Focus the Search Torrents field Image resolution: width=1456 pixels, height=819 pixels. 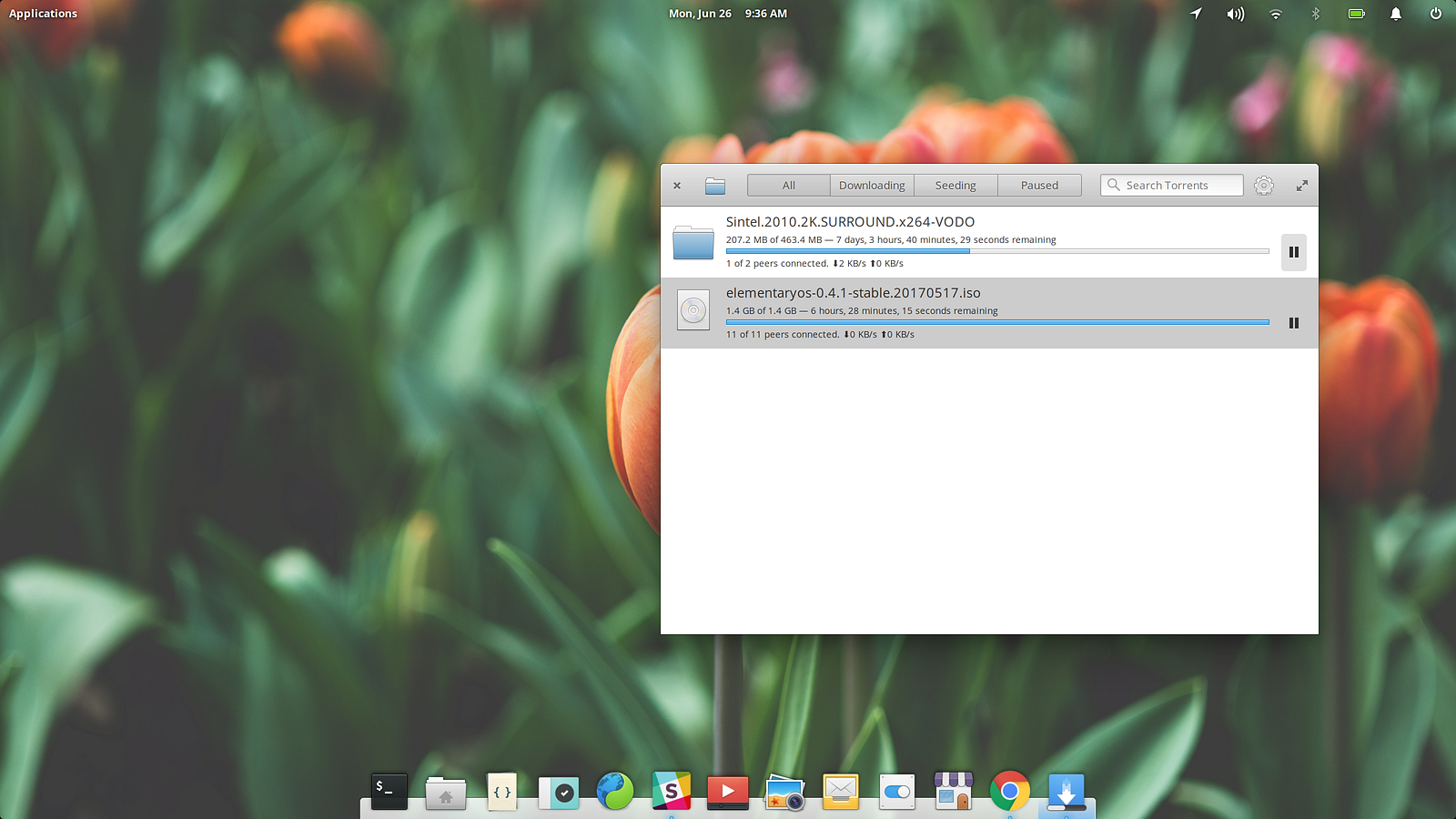(x=1172, y=186)
